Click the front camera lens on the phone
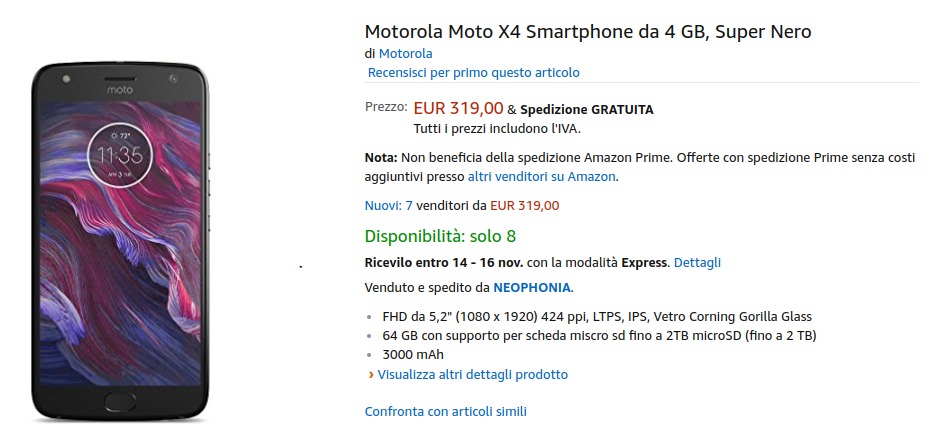 (x=172, y=77)
